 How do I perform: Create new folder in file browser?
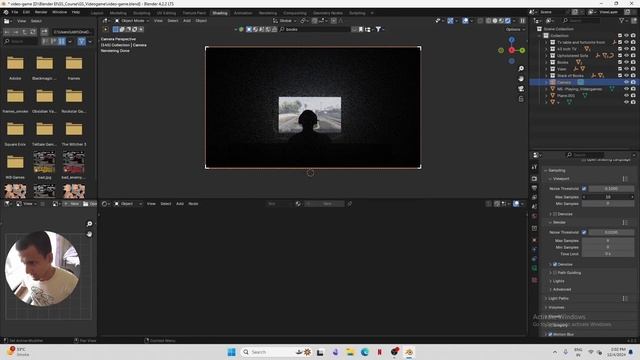pos(44,31)
